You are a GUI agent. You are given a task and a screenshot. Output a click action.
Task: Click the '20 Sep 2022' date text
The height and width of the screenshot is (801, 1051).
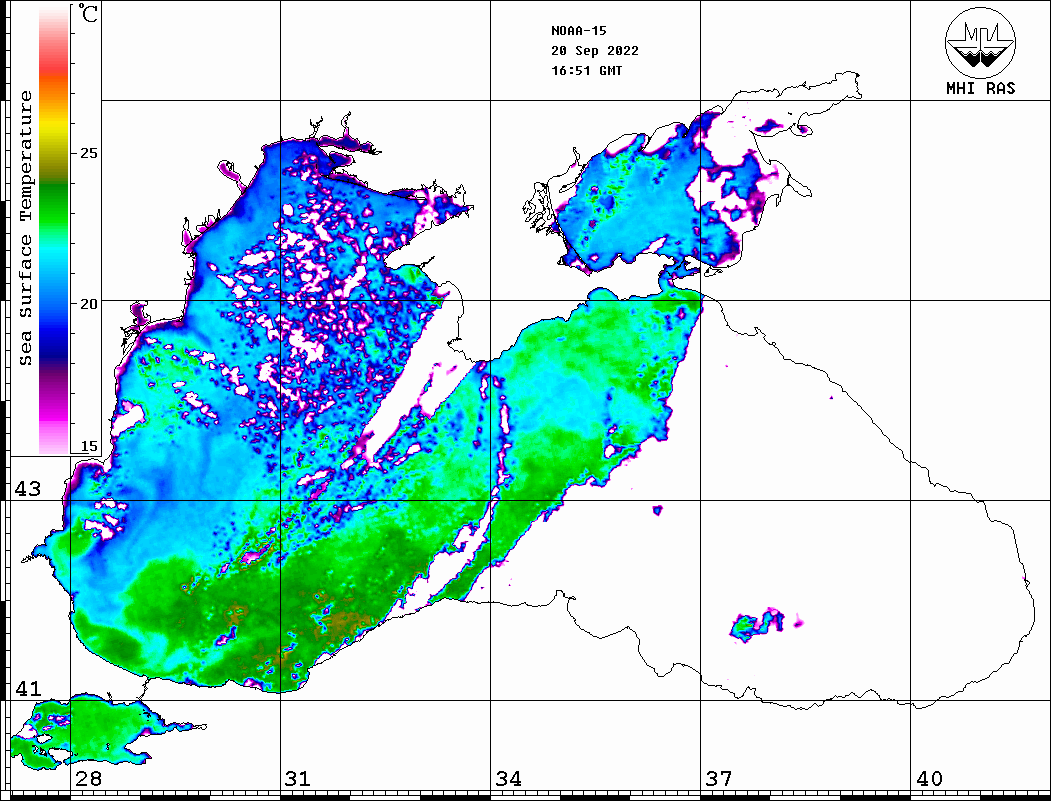(x=595, y=51)
